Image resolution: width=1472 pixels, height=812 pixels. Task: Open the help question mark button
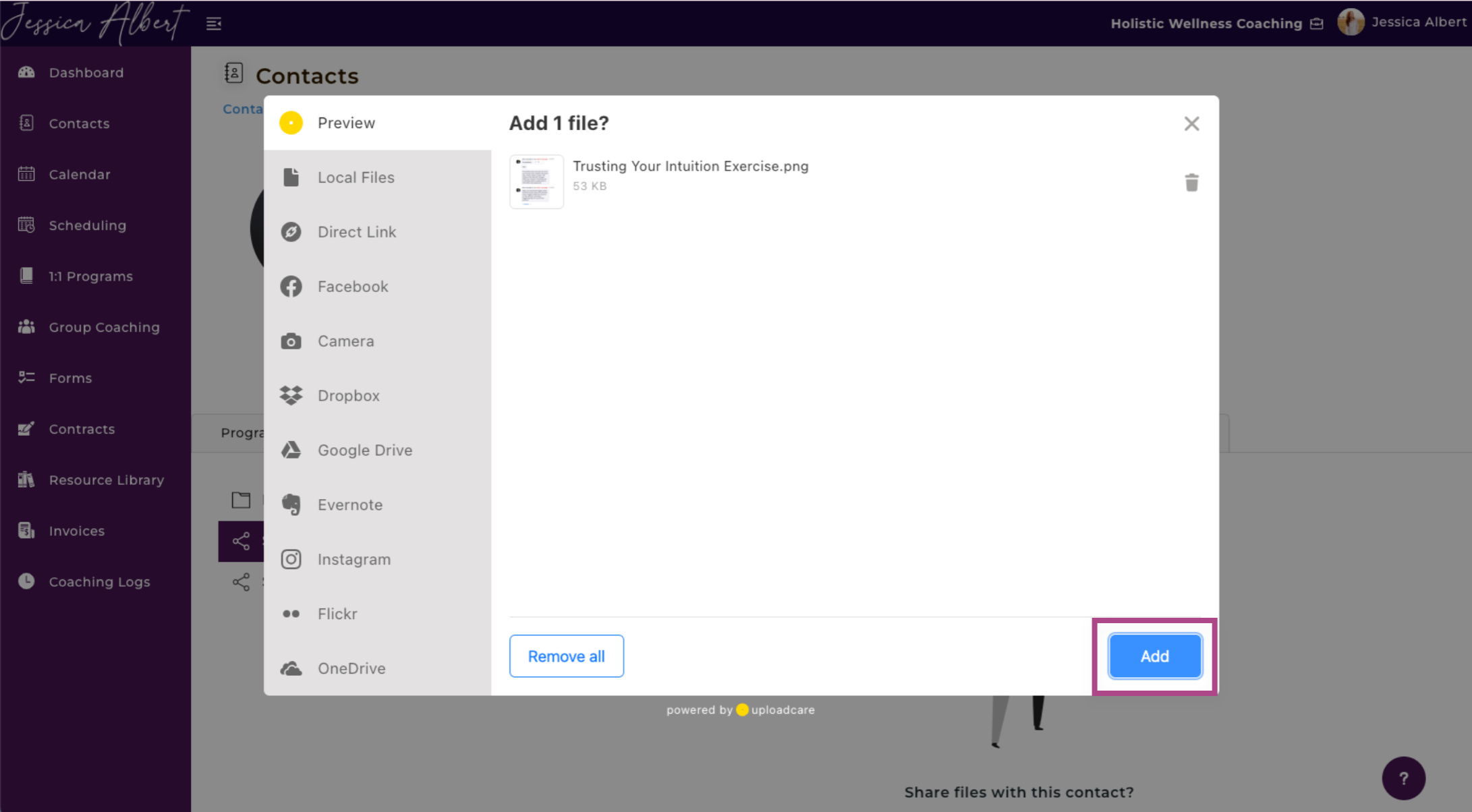coord(1403,778)
